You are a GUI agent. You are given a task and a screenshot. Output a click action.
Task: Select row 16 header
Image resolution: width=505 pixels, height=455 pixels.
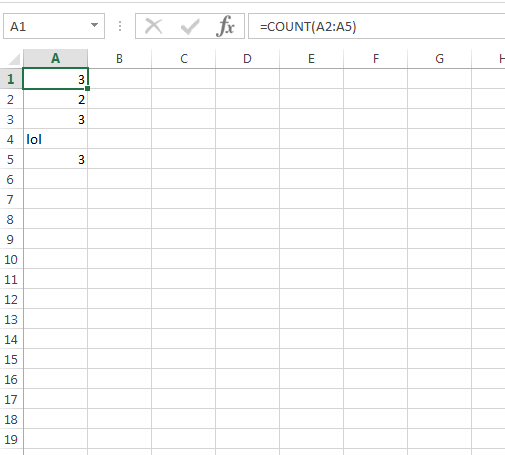[11, 379]
